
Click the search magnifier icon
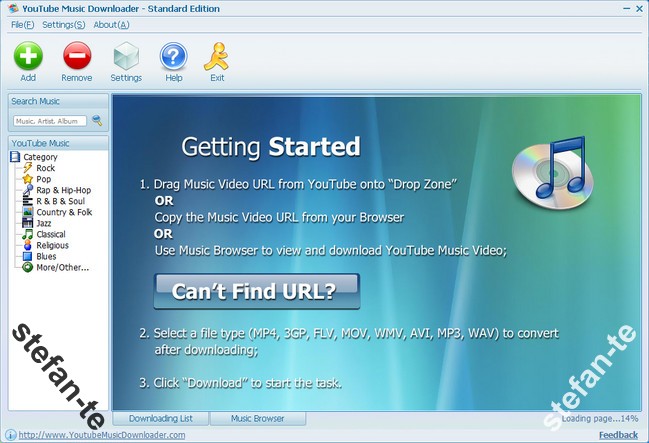click(97, 121)
